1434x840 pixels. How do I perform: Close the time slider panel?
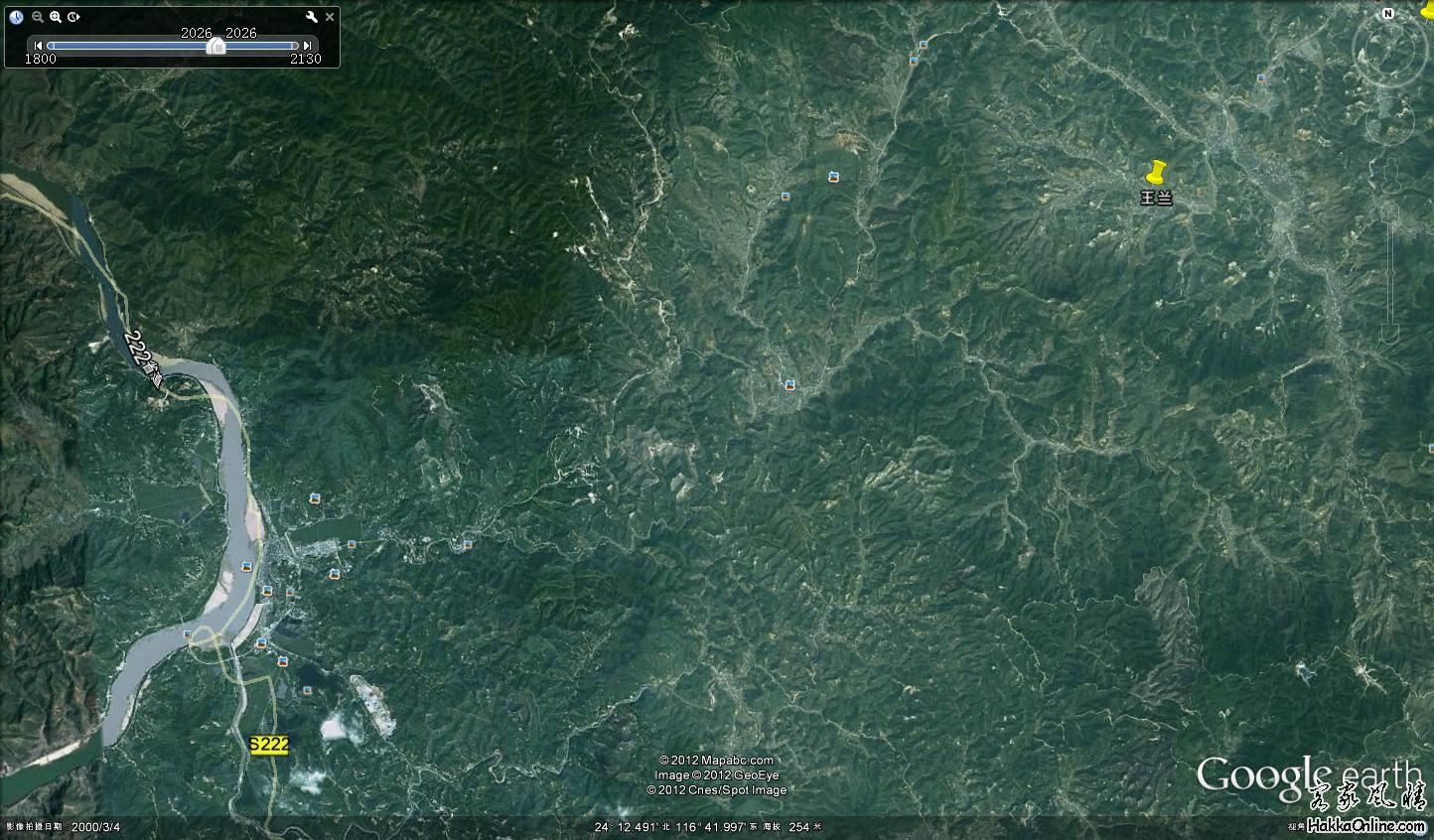pos(330,17)
